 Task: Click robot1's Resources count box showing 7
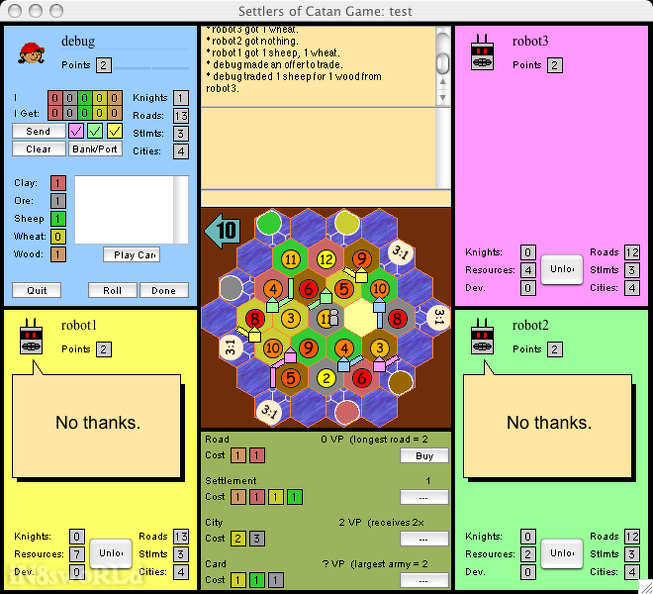pyautogui.click(x=77, y=554)
